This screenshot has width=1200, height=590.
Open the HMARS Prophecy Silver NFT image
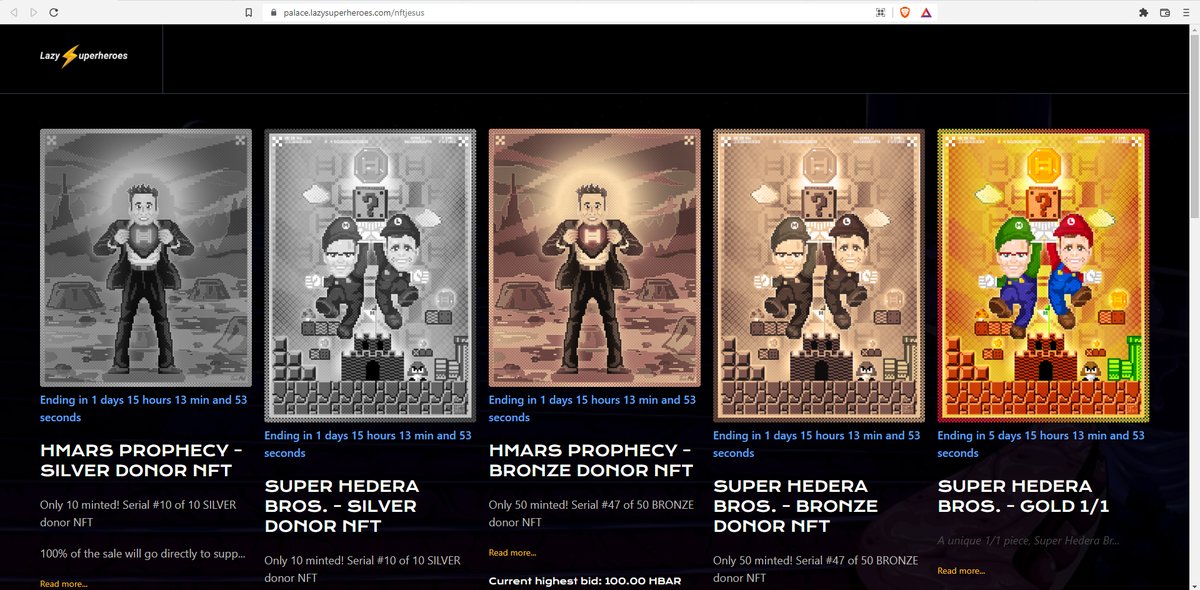[146, 258]
